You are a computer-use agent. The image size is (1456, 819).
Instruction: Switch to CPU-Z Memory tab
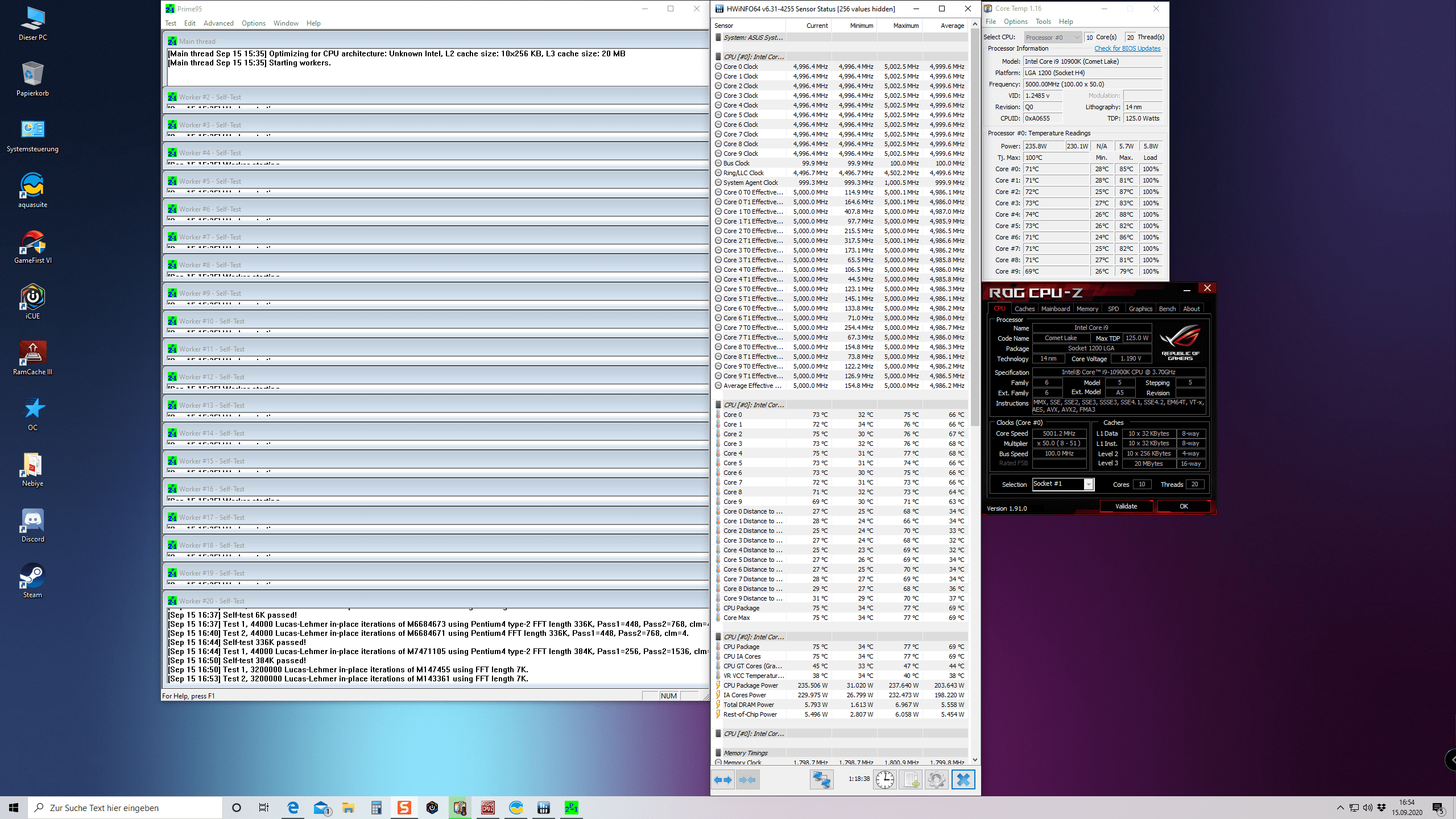pyautogui.click(x=1087, y=309)
